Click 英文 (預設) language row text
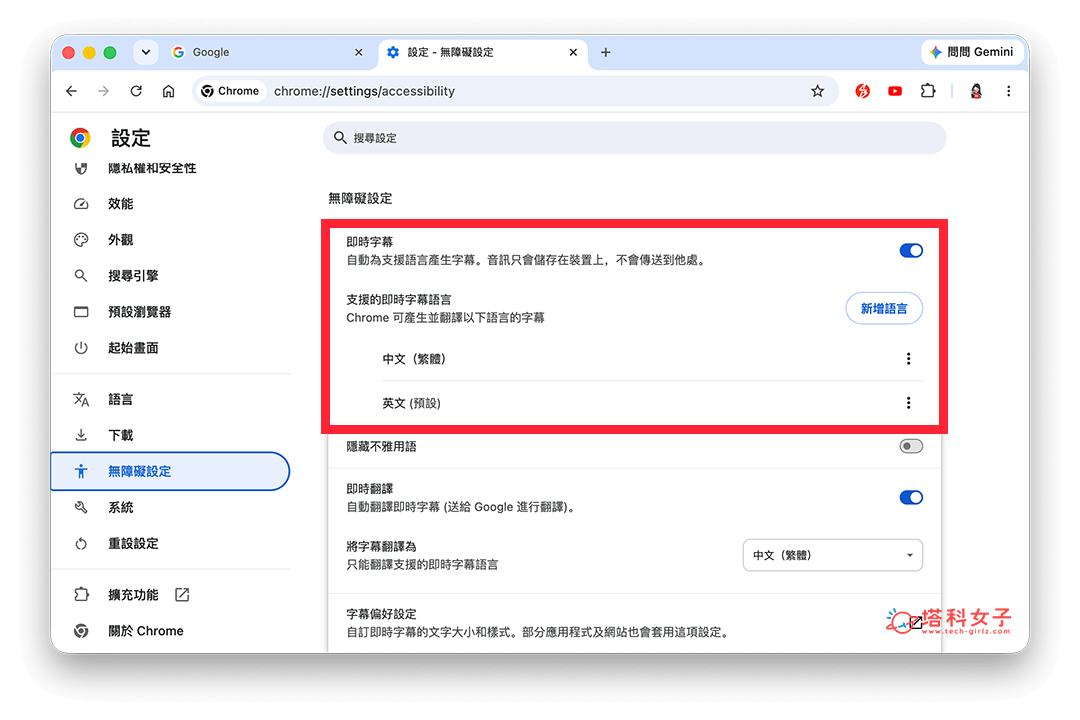Screen dimensions: 1080x720 coord(411,403)
